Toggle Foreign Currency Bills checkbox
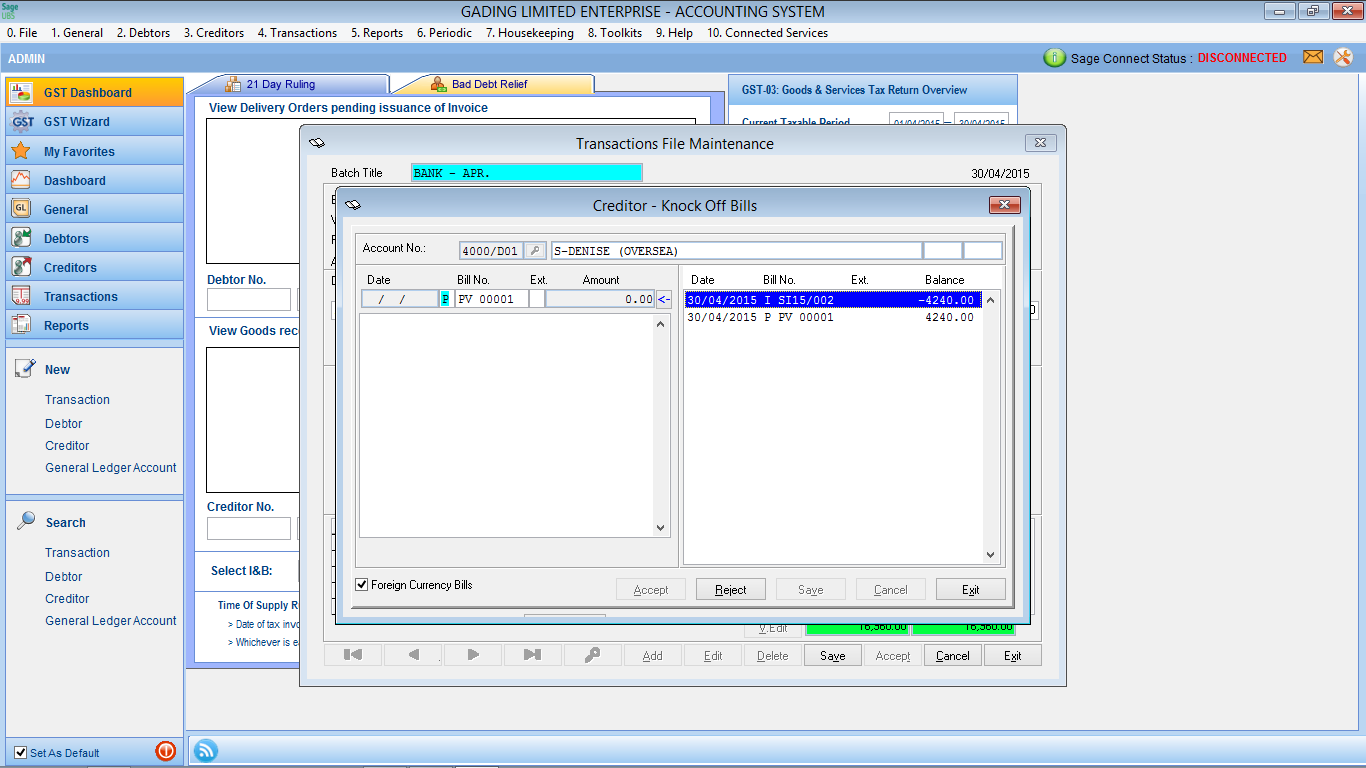The image size is (1366, 768). [x=362, y=585]
